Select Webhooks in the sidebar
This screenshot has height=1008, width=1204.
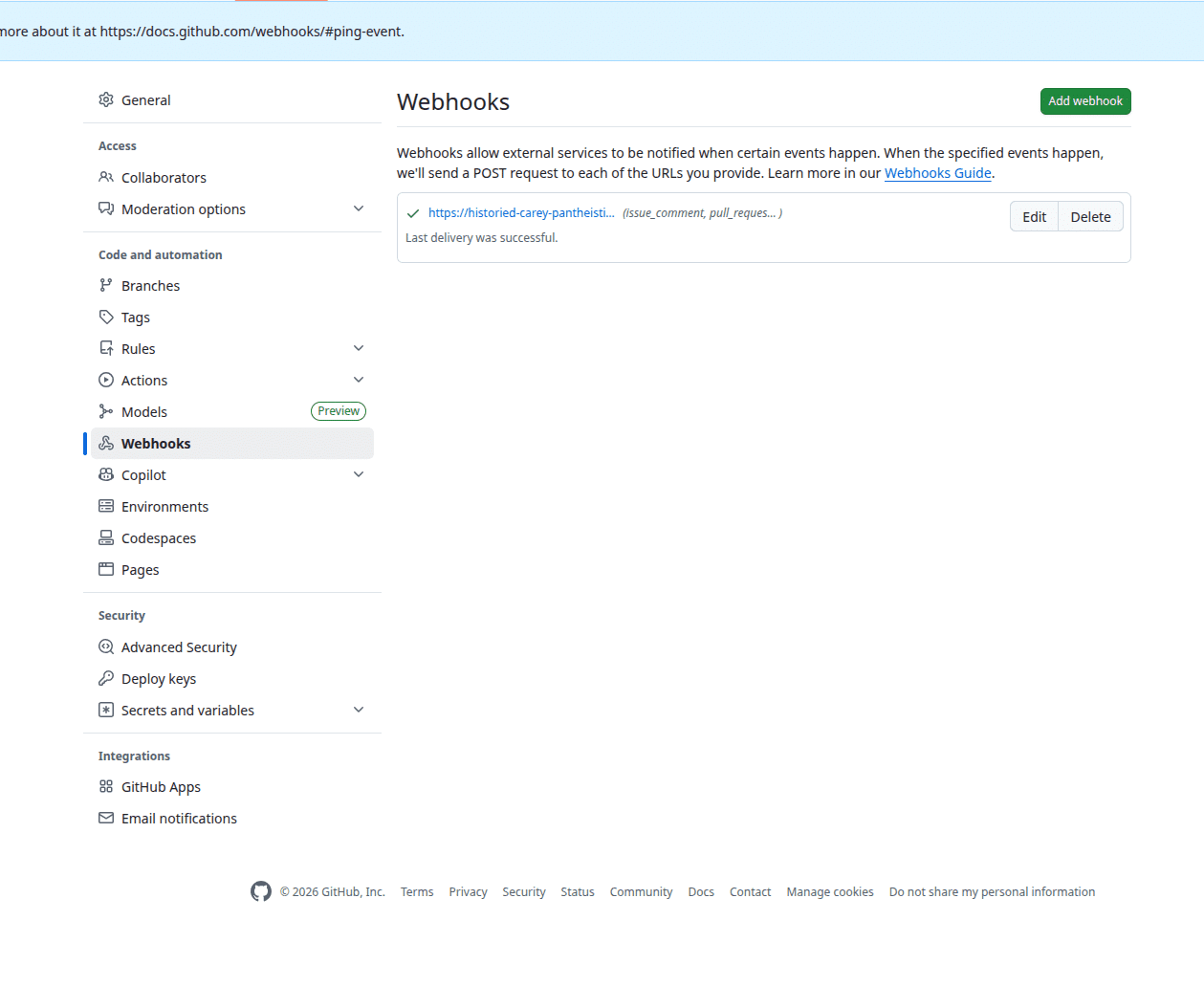pos(232,444)
